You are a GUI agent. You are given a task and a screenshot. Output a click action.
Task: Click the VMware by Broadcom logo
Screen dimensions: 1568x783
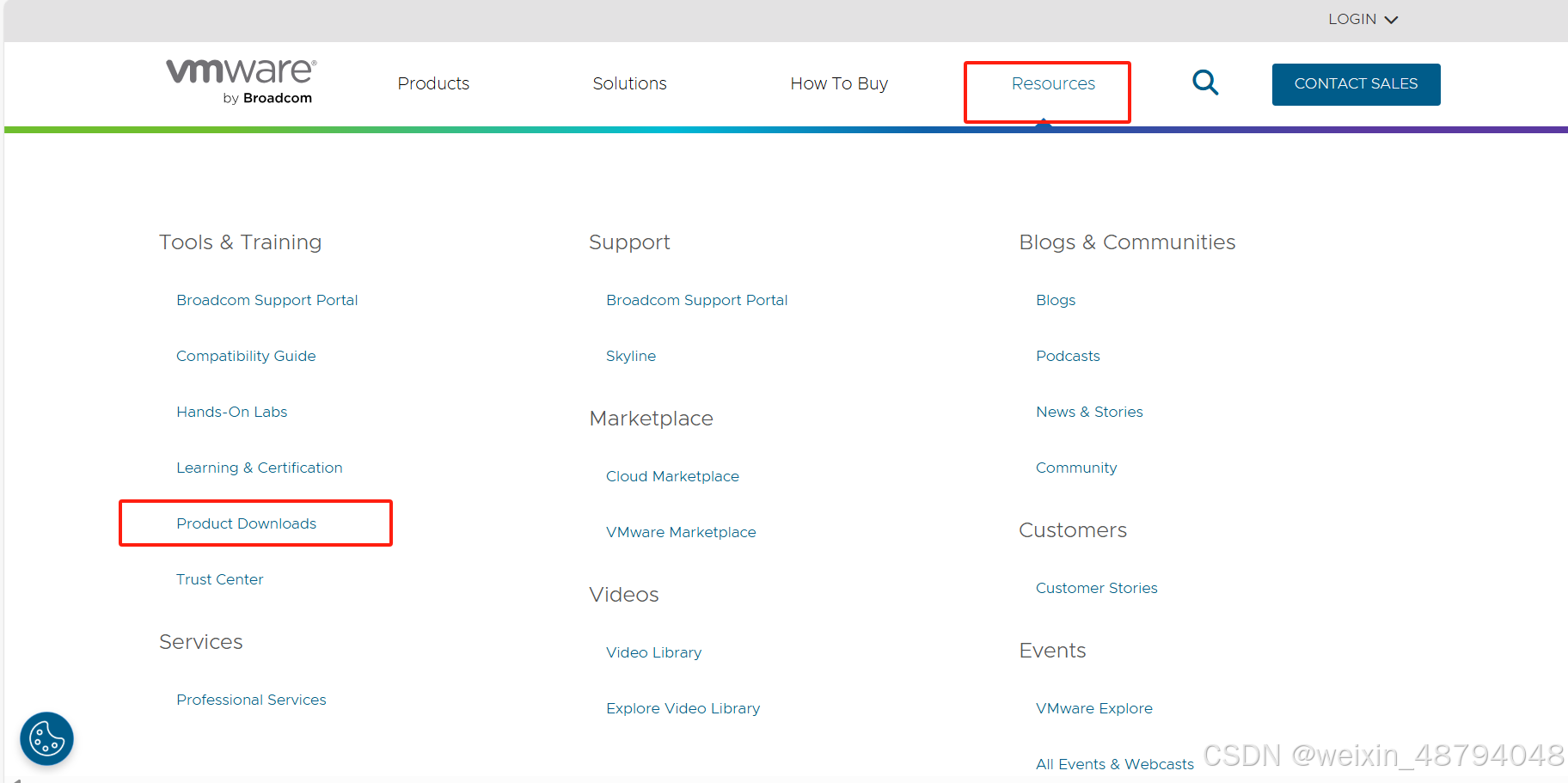(241, 83)
